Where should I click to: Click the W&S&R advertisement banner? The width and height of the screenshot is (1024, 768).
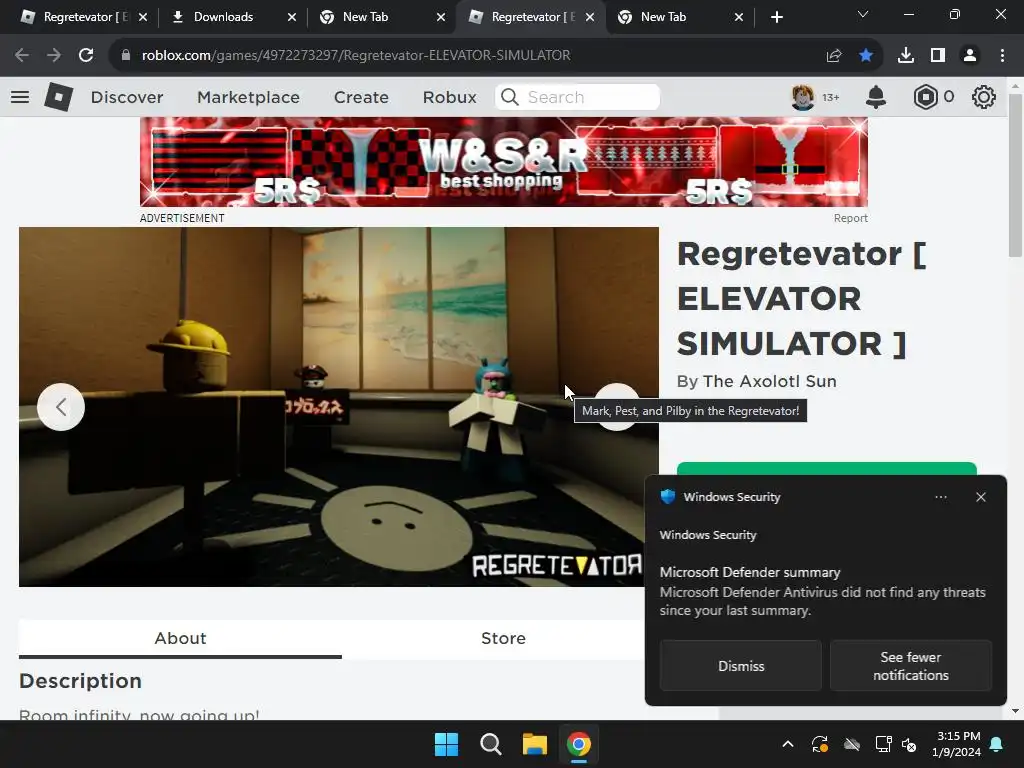(x=504, y=162)
